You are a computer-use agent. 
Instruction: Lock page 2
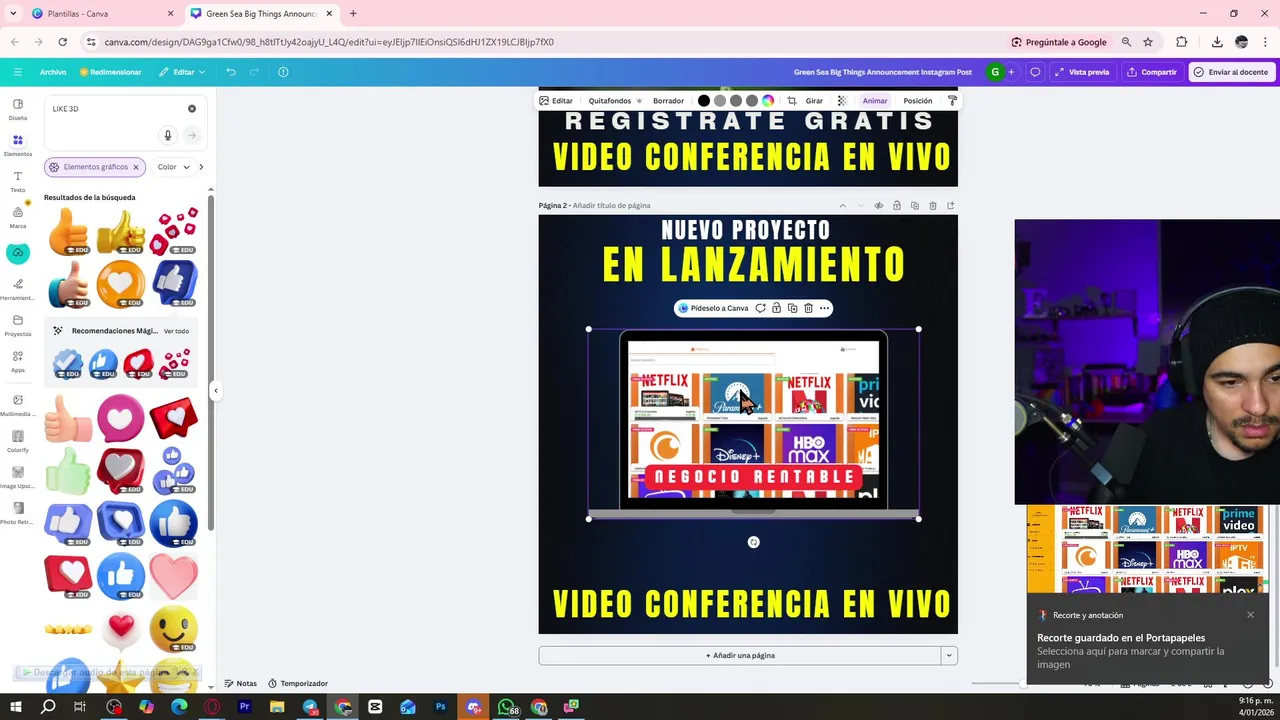click(897, 206)
